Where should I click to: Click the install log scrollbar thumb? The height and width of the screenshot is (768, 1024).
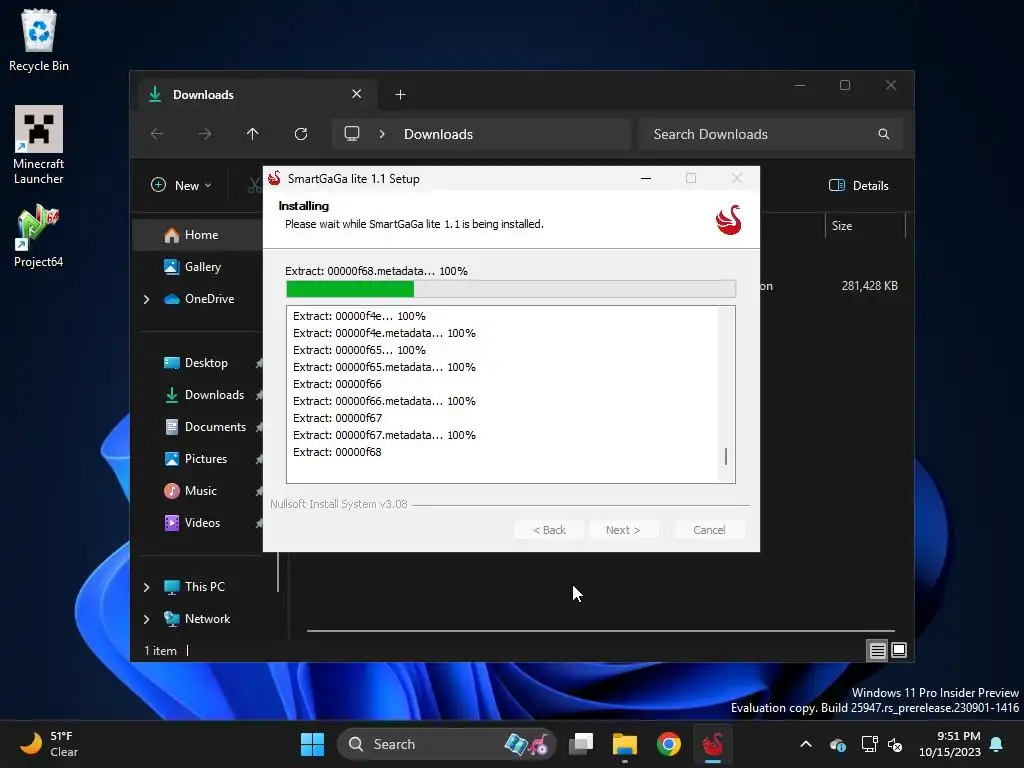click(x=726, y=456)
